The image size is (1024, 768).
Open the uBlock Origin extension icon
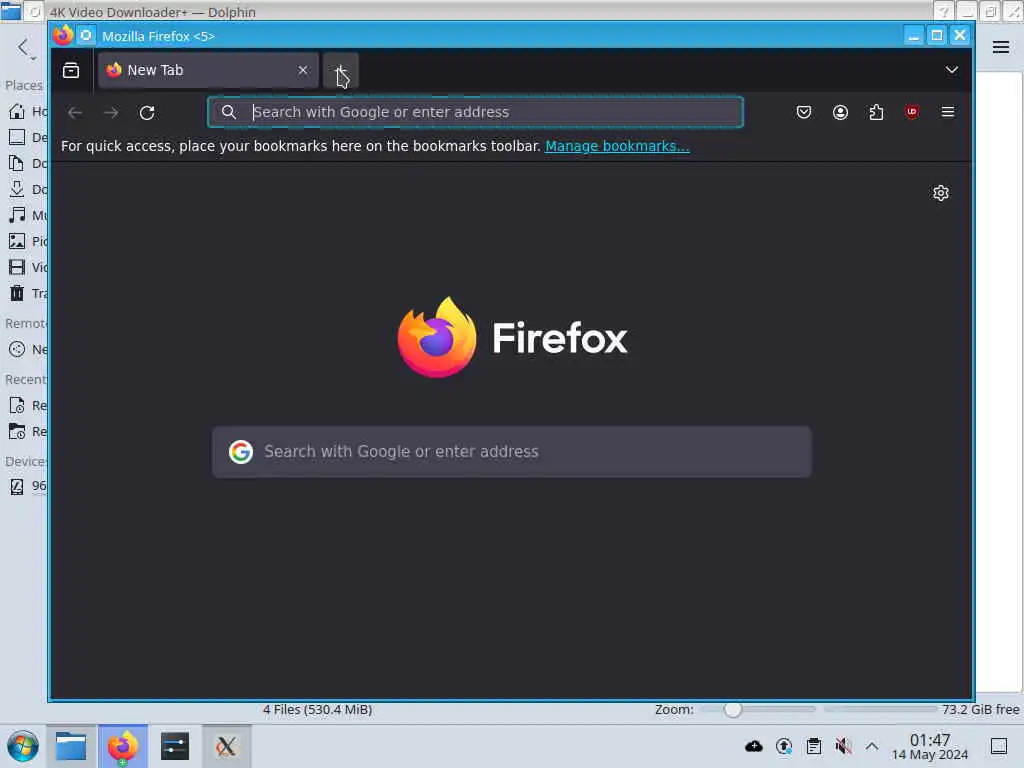click(x=912, y=112)
